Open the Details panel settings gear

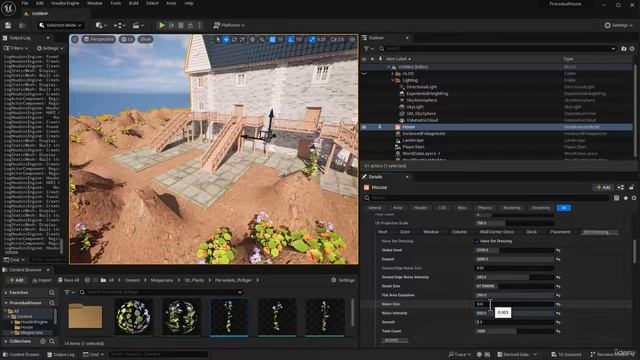tap(634, 198)
